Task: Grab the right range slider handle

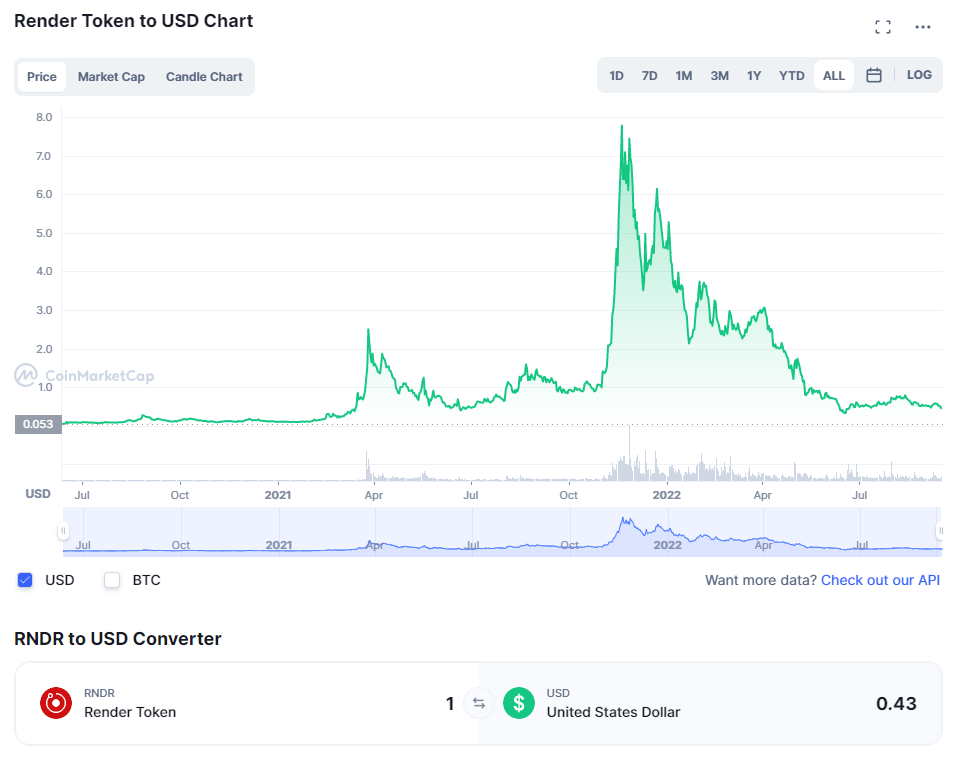Action: 940,531
